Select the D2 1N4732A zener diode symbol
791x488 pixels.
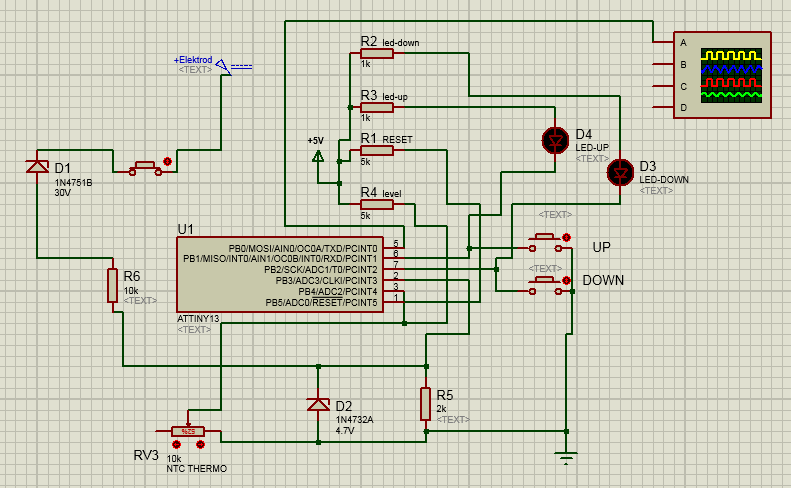coord(318,404)
